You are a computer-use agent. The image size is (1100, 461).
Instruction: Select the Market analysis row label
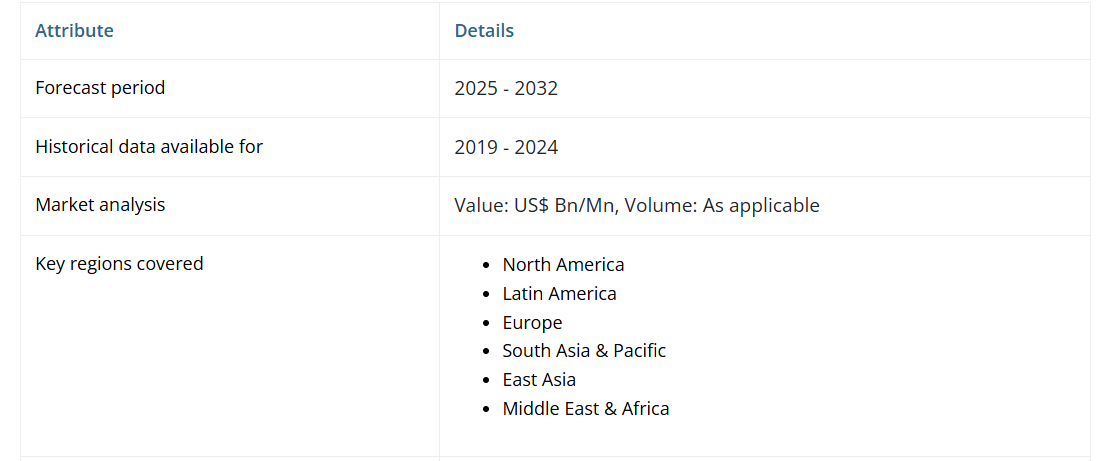[100, 205]
